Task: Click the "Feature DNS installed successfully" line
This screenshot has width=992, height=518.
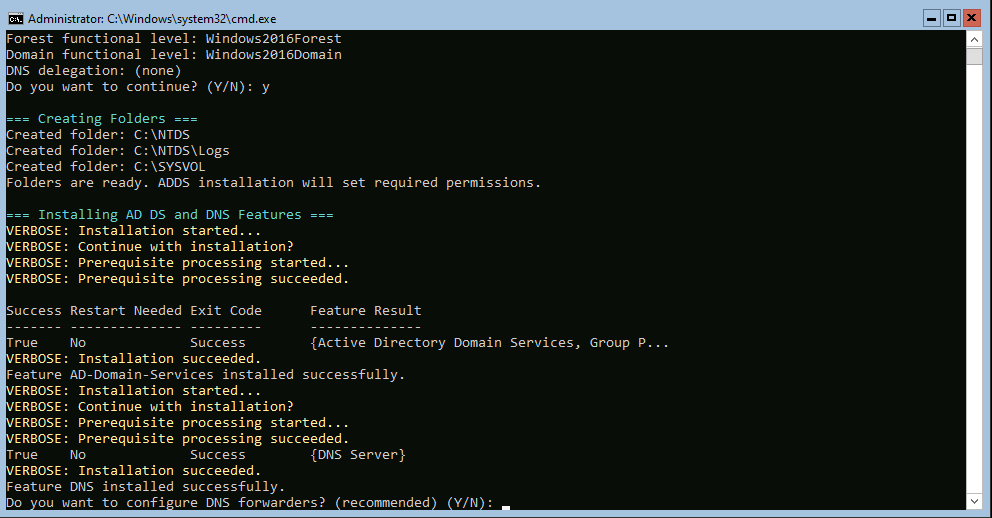Action: click(145, 487)
